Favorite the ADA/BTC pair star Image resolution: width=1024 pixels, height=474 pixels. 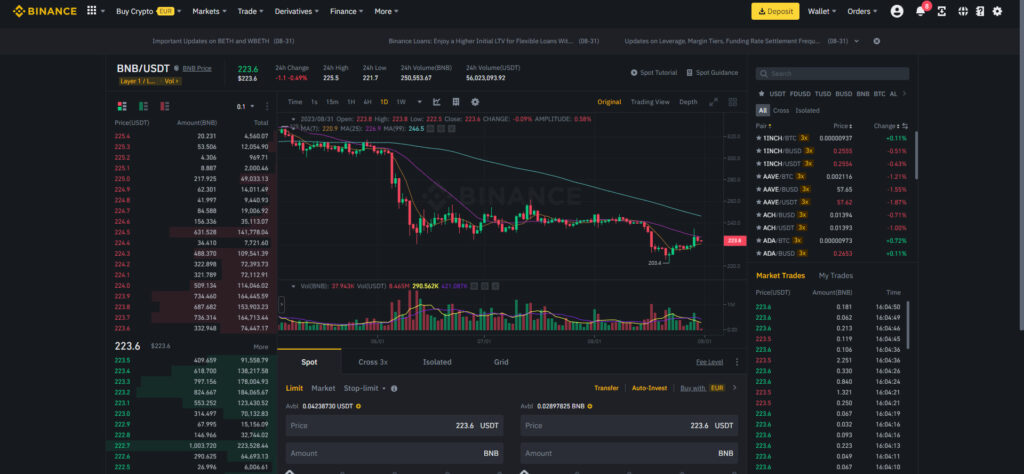pyautogui.click(x=759, y=240)
